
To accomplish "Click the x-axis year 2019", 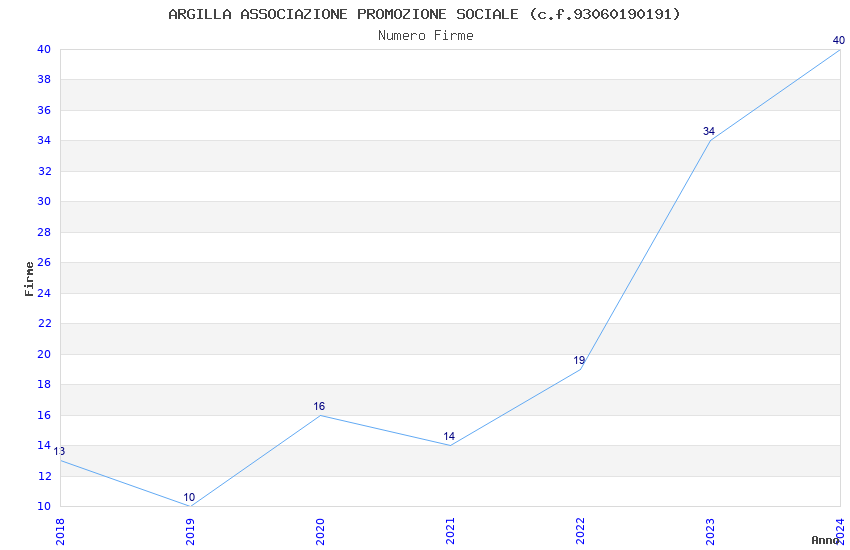I will (190, 531).
